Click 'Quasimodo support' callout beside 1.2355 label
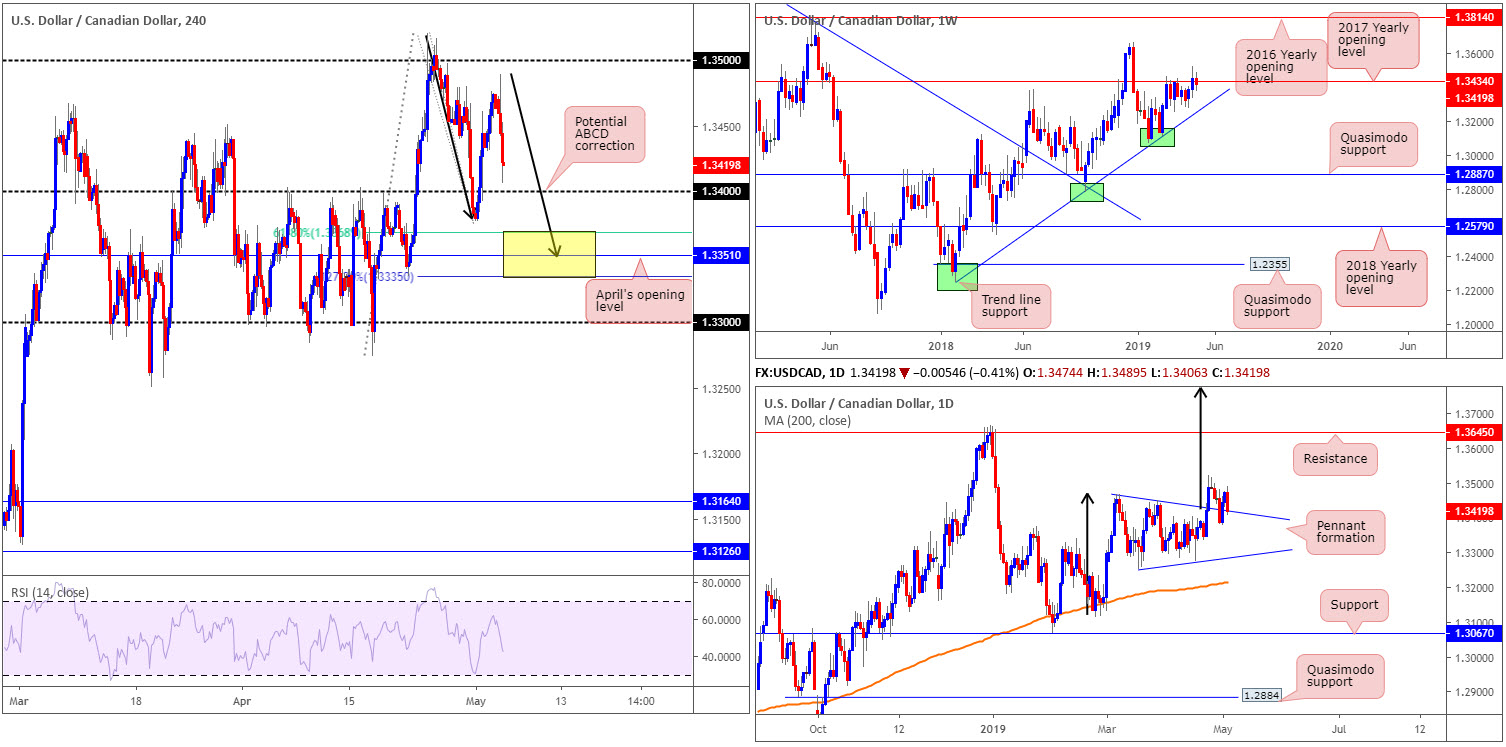Viewport: 1506px width, 747px height. [1279, 304]
